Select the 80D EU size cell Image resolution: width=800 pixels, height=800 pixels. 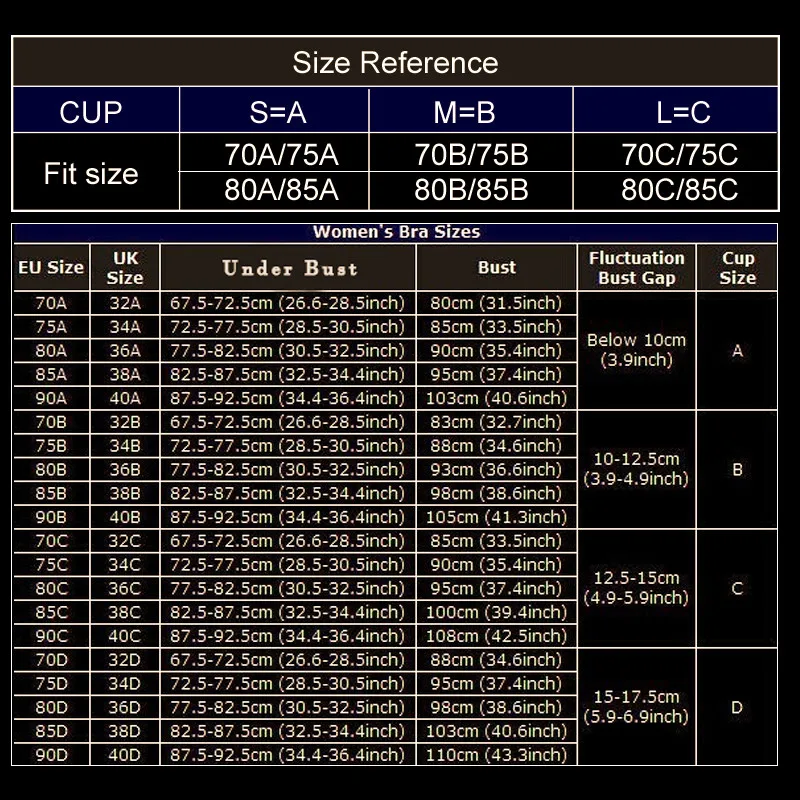click(x=51, y=707)
